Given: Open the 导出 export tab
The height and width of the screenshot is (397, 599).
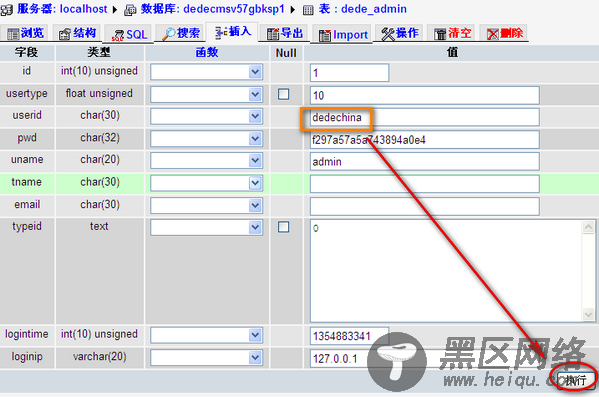Looking at the screenshot, I should [x=285, y=34].
